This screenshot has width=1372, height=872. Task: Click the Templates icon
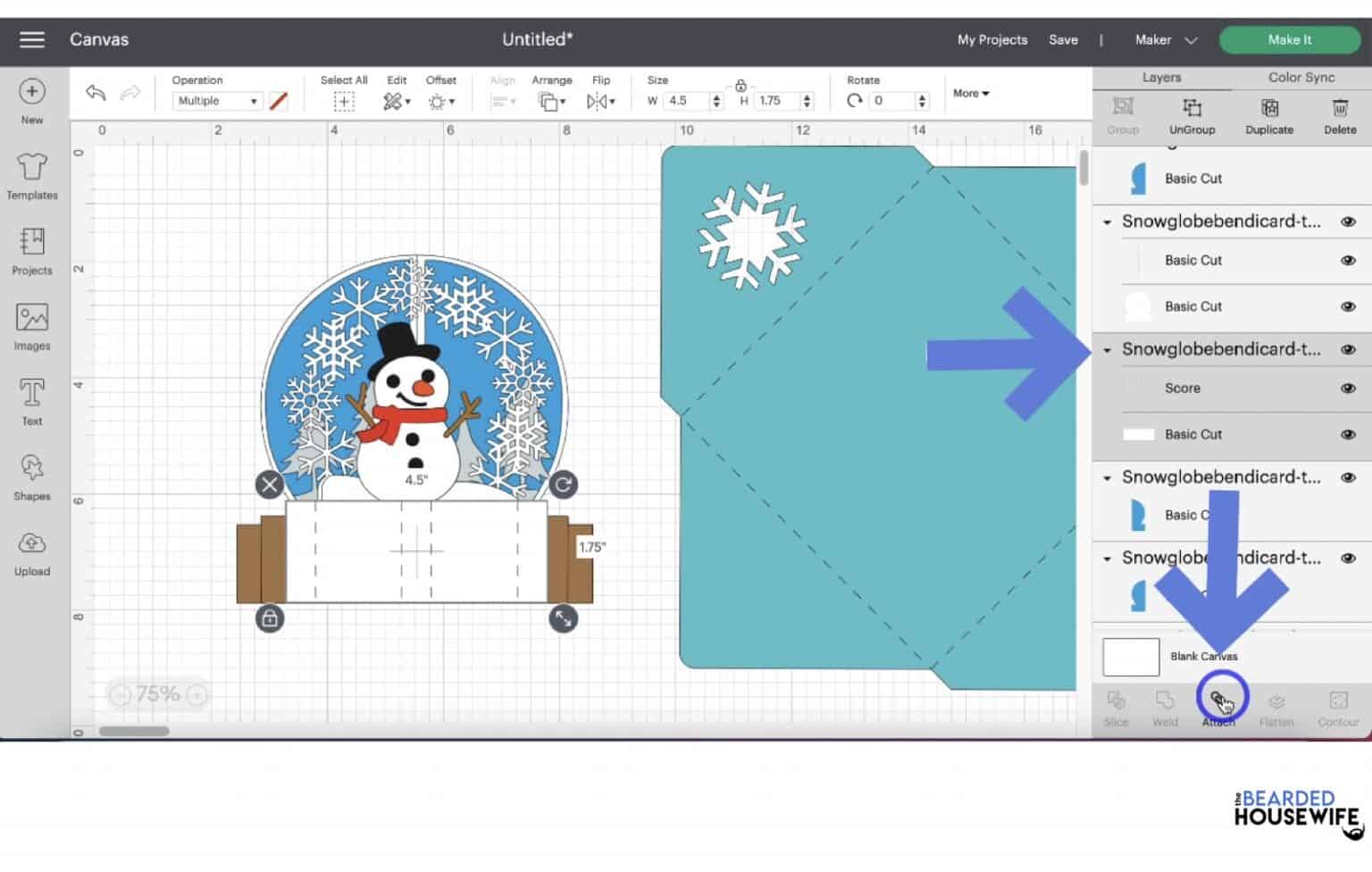click(x=31, y=174)
